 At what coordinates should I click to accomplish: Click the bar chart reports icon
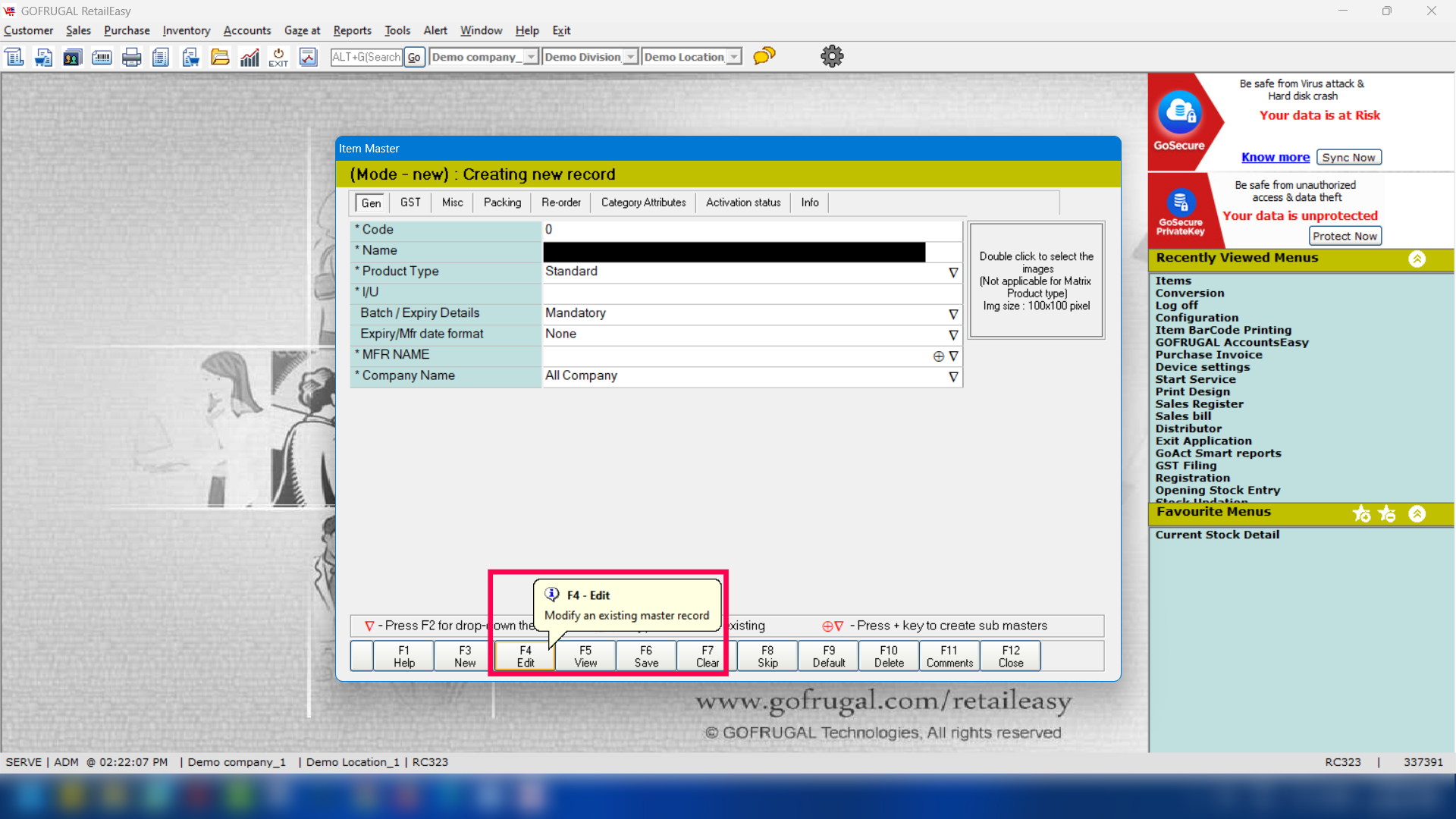[x=249, y=57]
